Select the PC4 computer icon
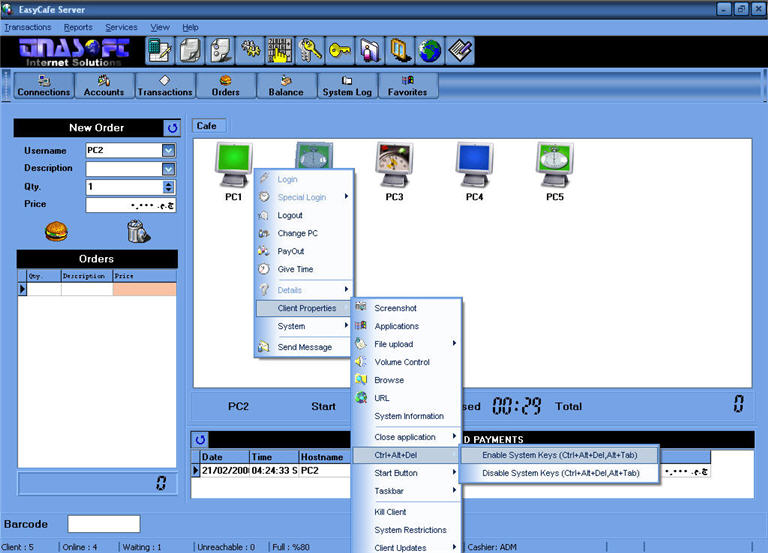 click(x=474, y=166)
